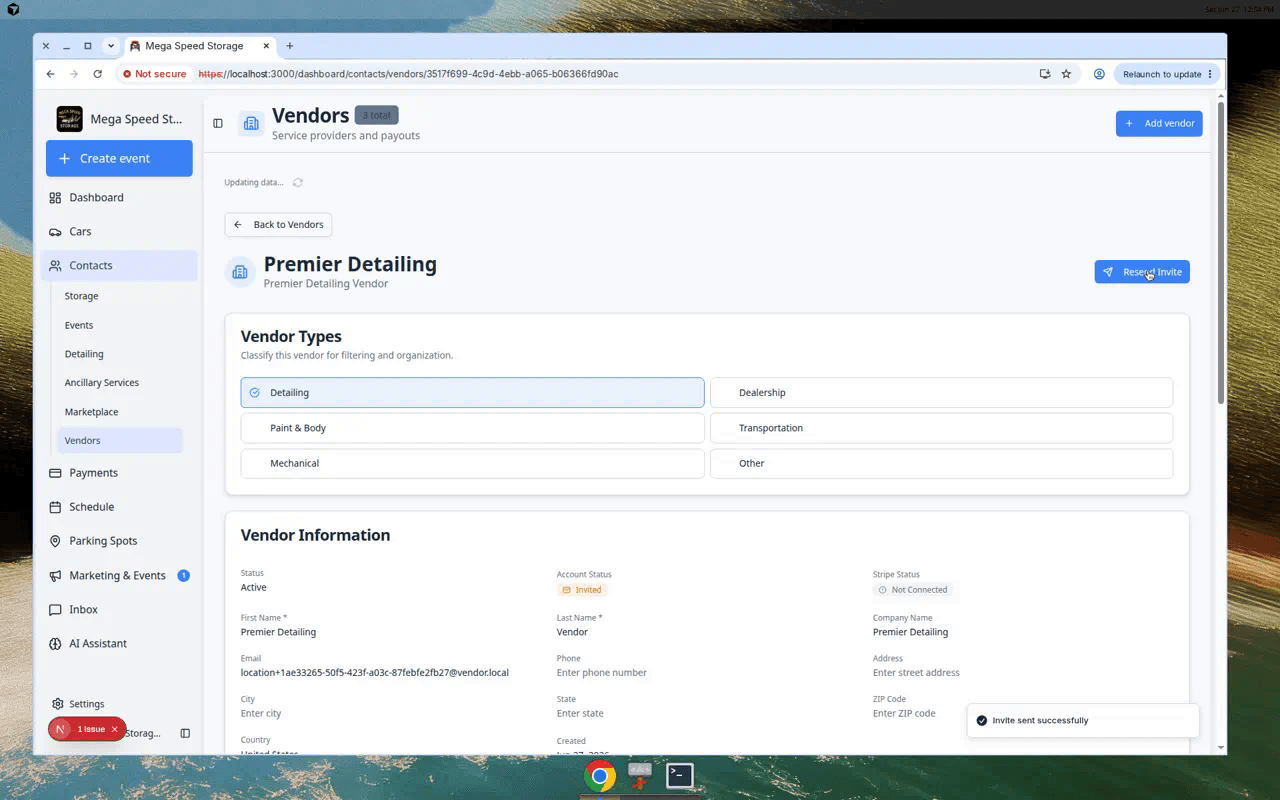Open Vendors under Contacts
The image size is (1280, 800).
[120, 441]
